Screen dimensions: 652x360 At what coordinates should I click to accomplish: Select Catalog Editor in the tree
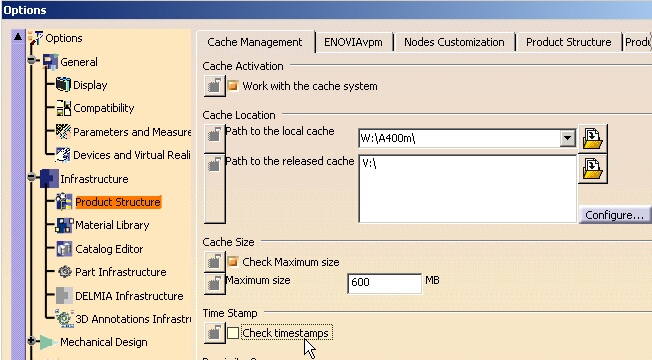tap(109, 249)
